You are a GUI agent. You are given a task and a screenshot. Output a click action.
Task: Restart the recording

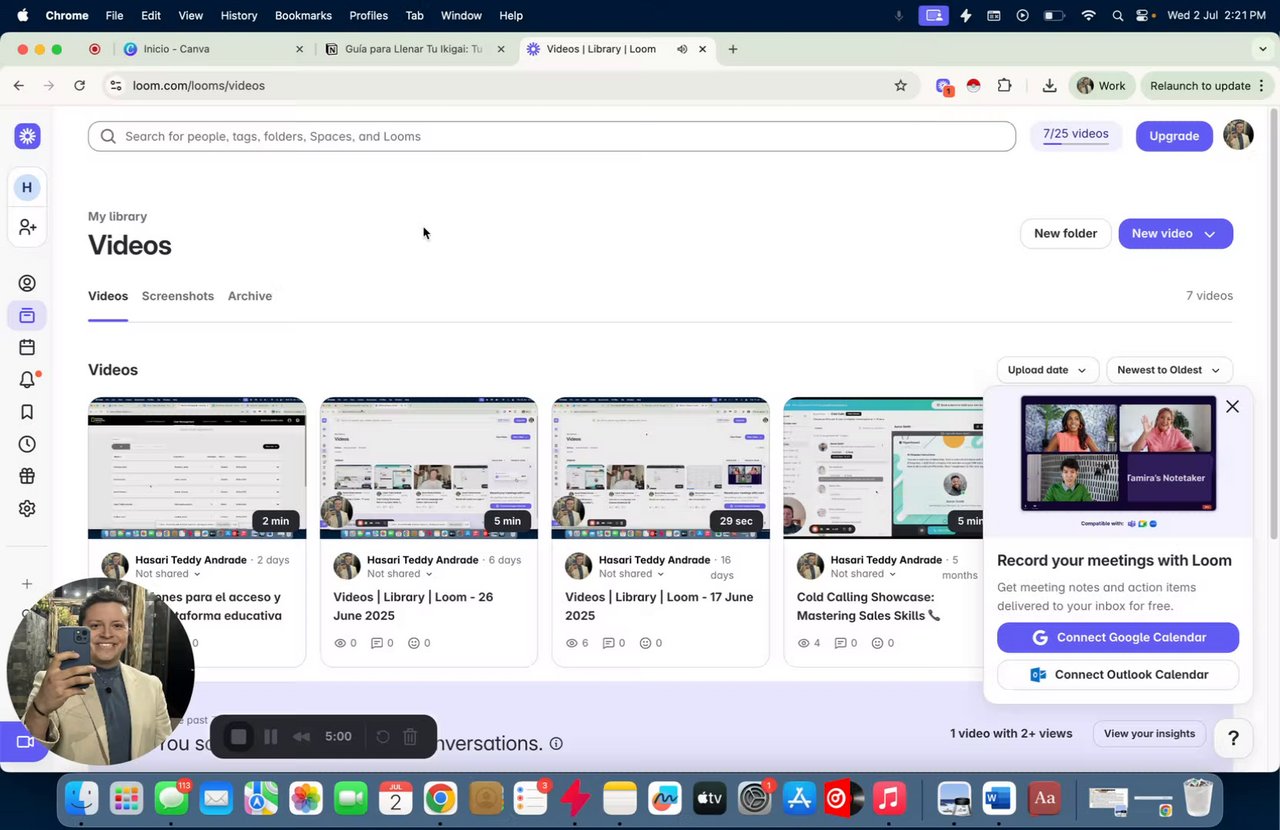point(382,737)
